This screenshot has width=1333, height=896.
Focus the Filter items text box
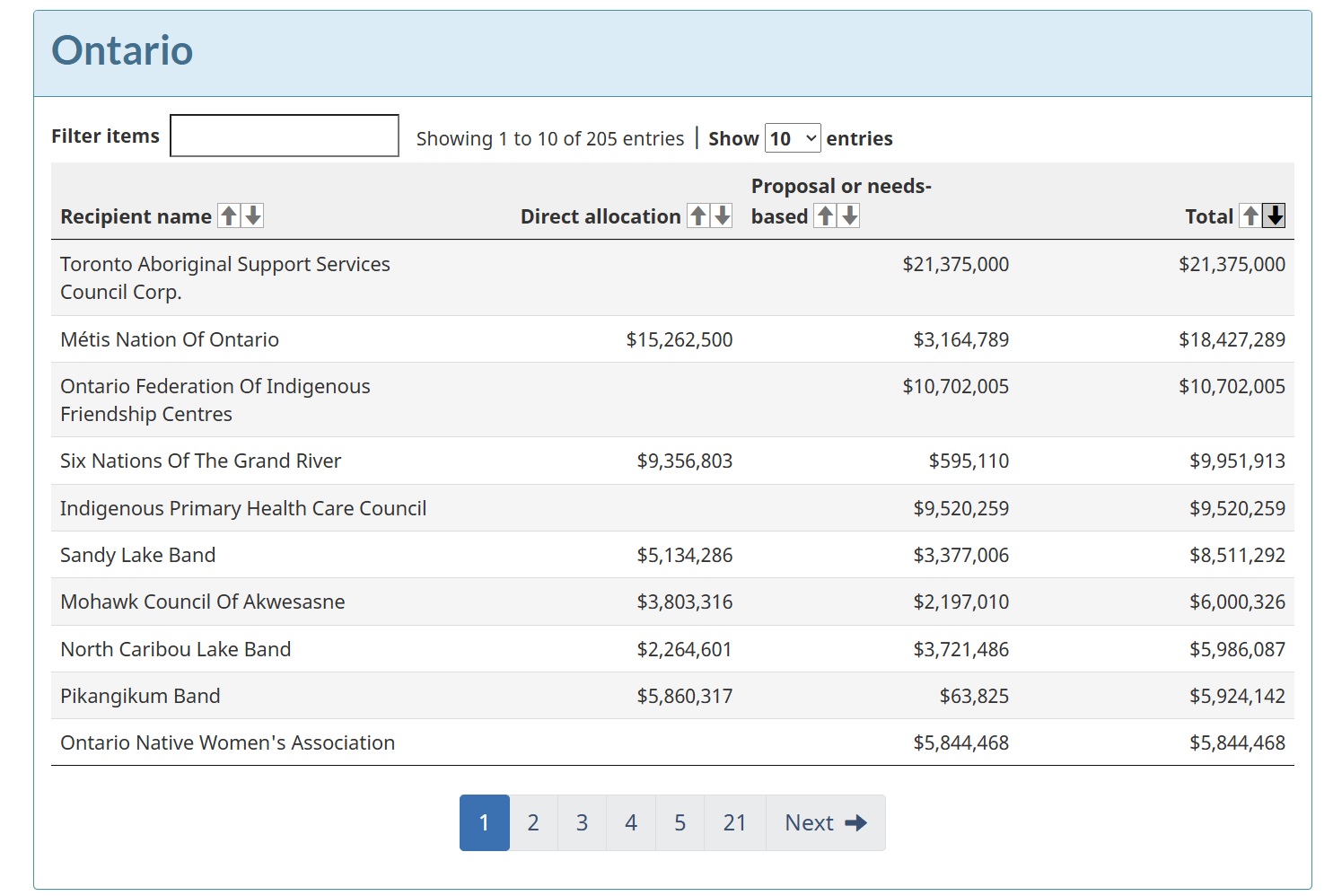285,136
